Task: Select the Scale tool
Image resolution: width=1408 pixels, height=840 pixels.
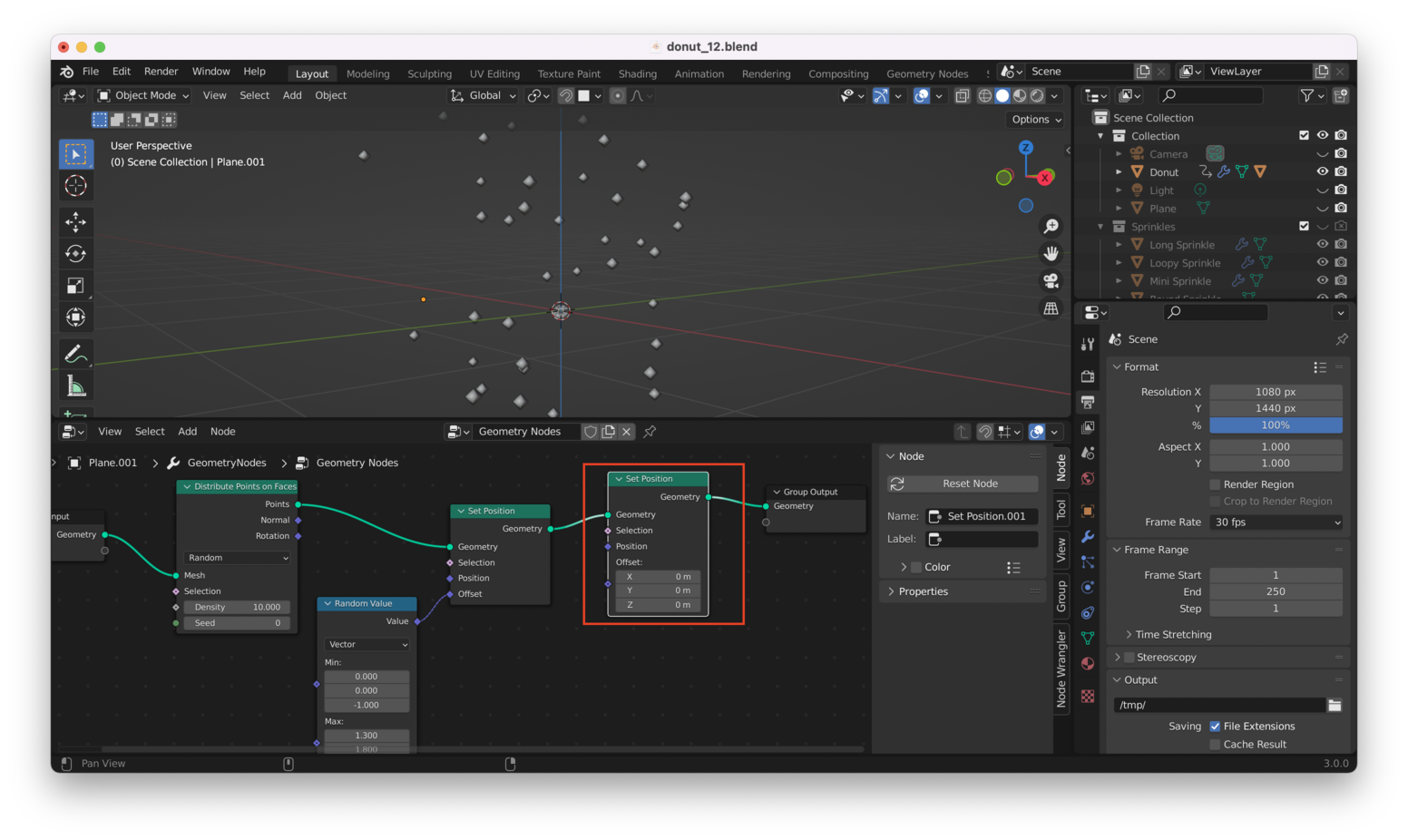Action: (76, 286)
